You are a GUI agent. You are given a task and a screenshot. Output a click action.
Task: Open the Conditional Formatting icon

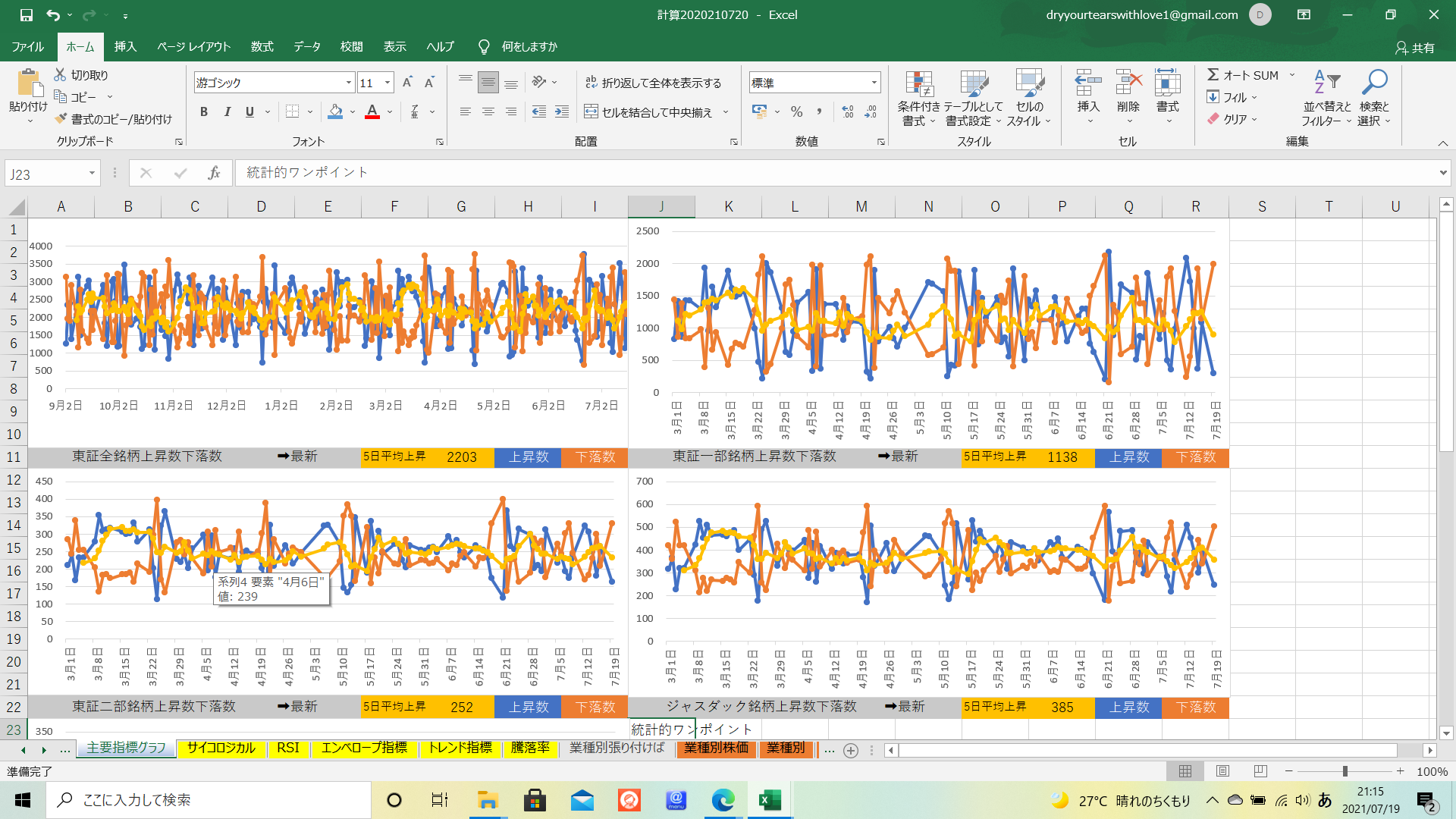click(x=918, y=85)
